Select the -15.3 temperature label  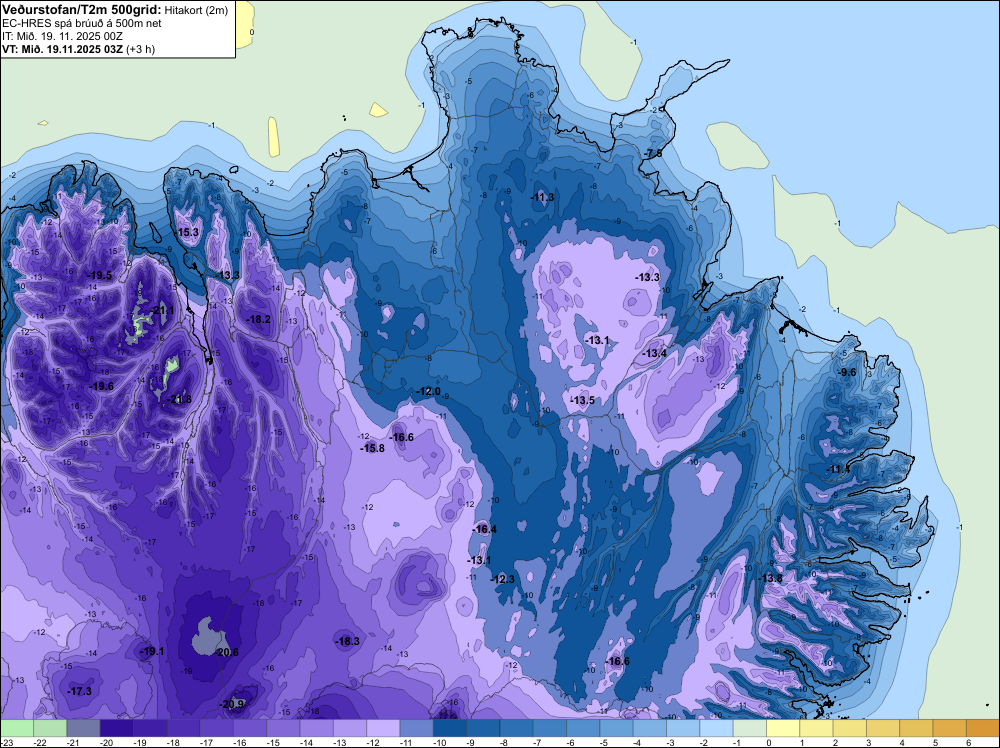[188, 233]
